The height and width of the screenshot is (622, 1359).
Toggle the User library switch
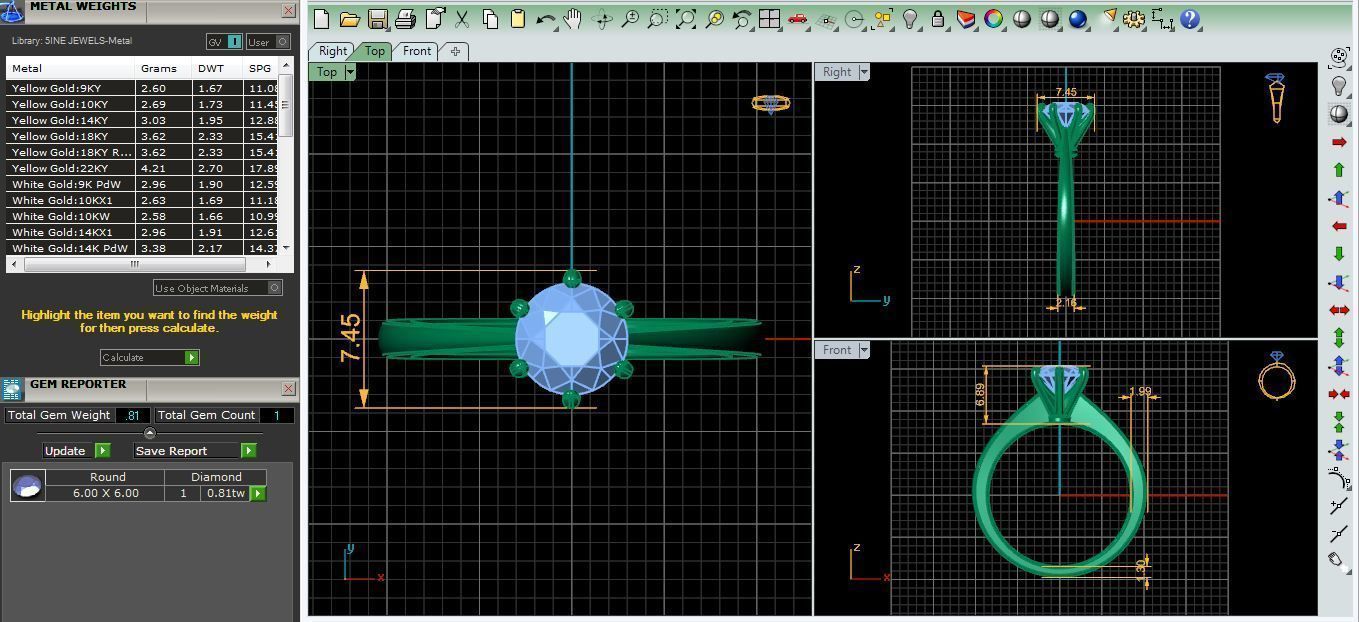click(268, 42)
